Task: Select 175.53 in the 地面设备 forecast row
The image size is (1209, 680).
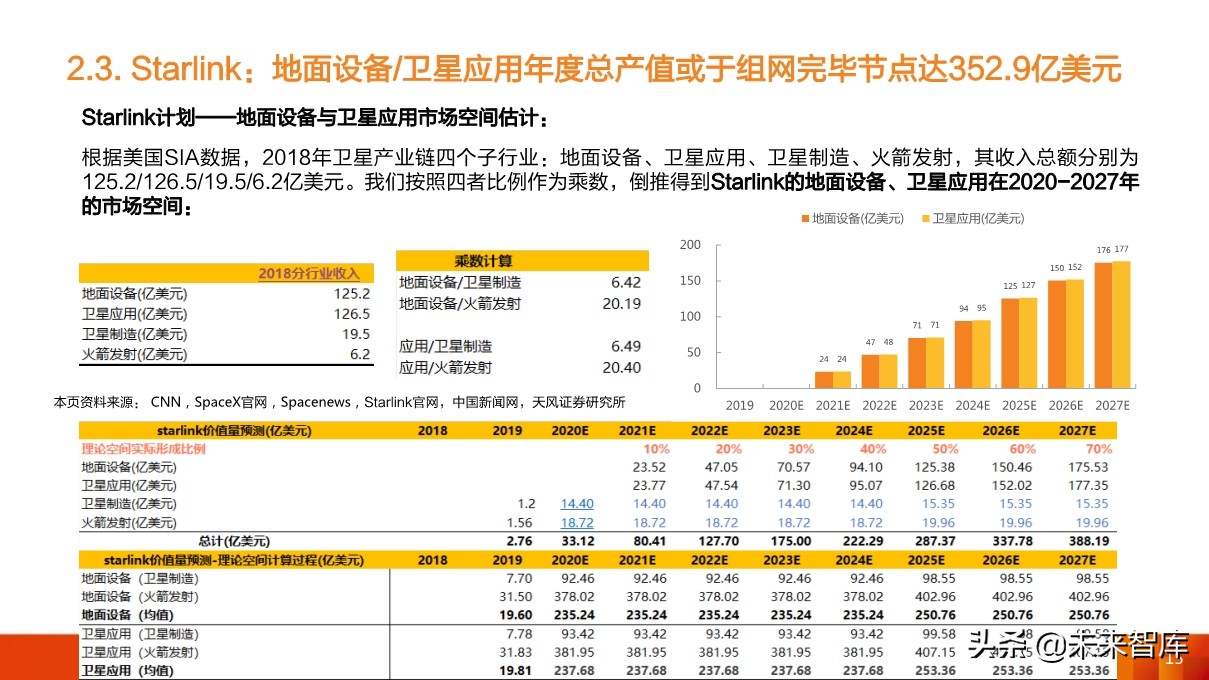Action: point(1089,467)
